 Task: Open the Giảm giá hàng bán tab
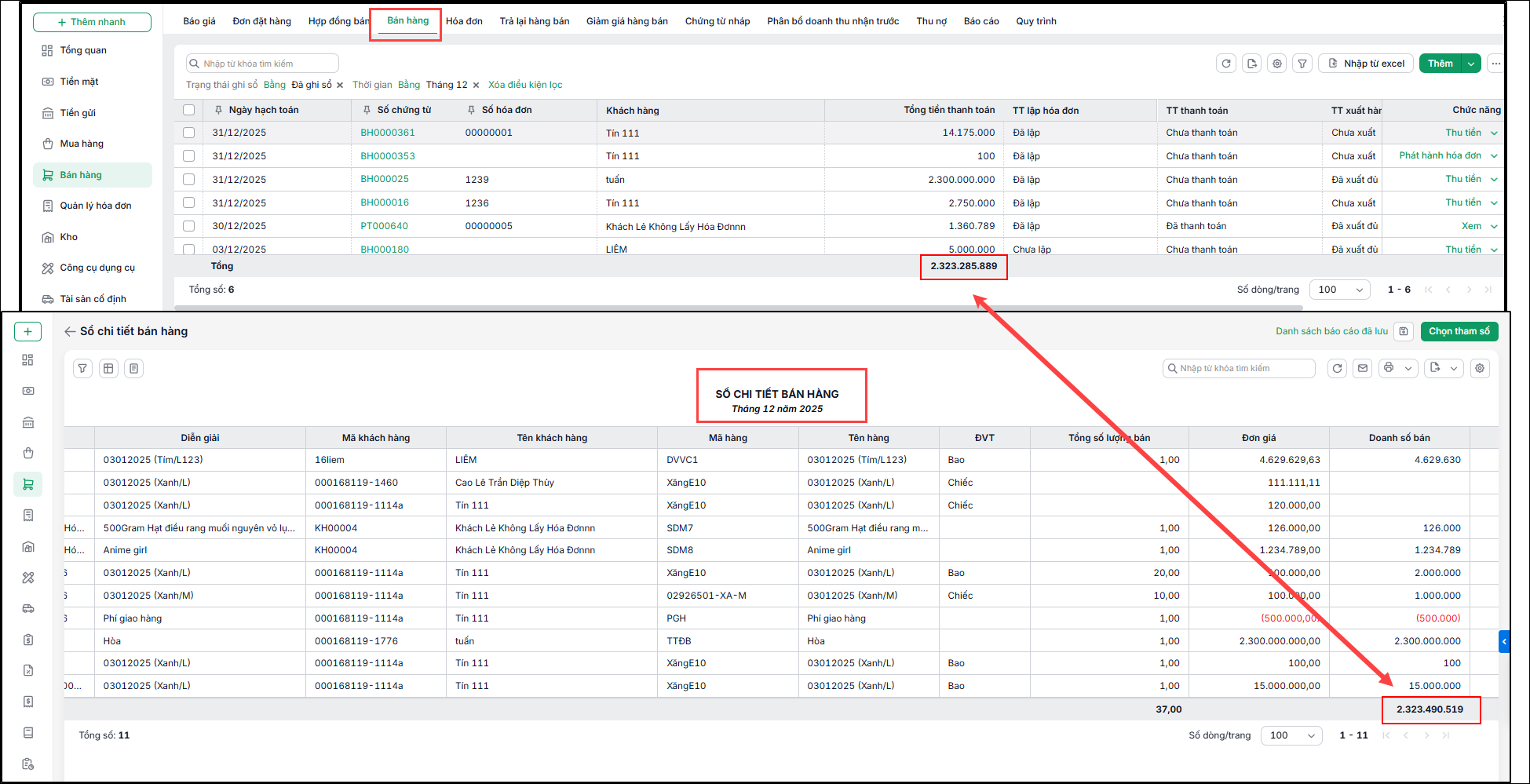[x=627, y=21]
